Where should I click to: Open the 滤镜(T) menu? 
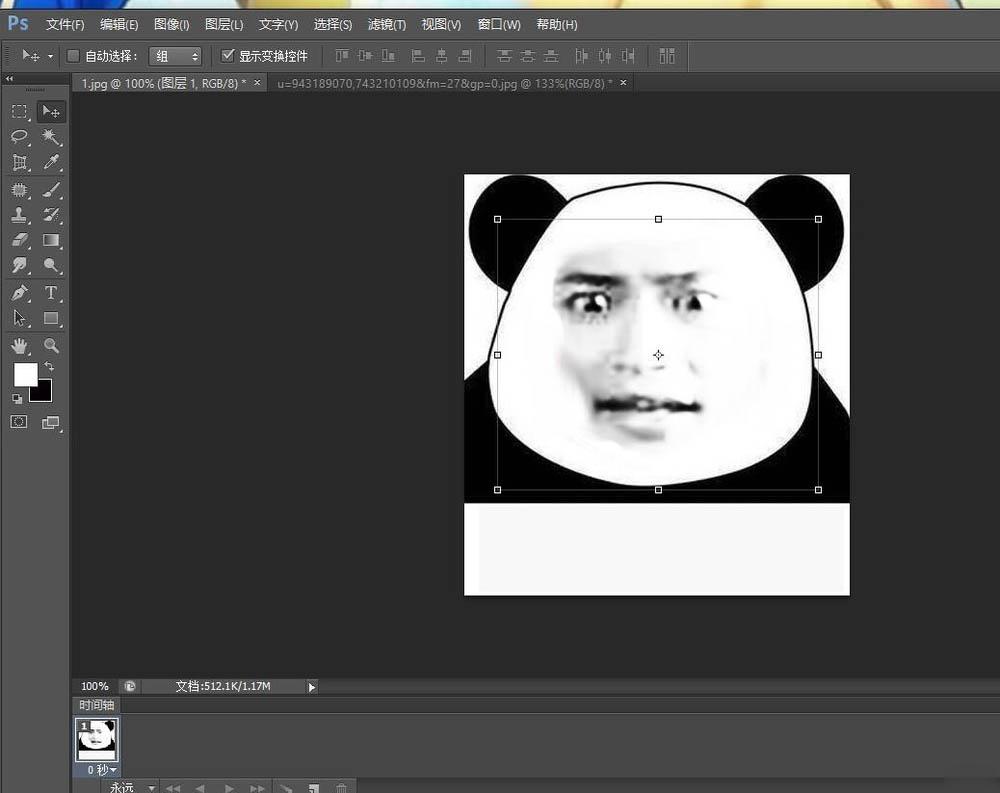tap(386, 24)
